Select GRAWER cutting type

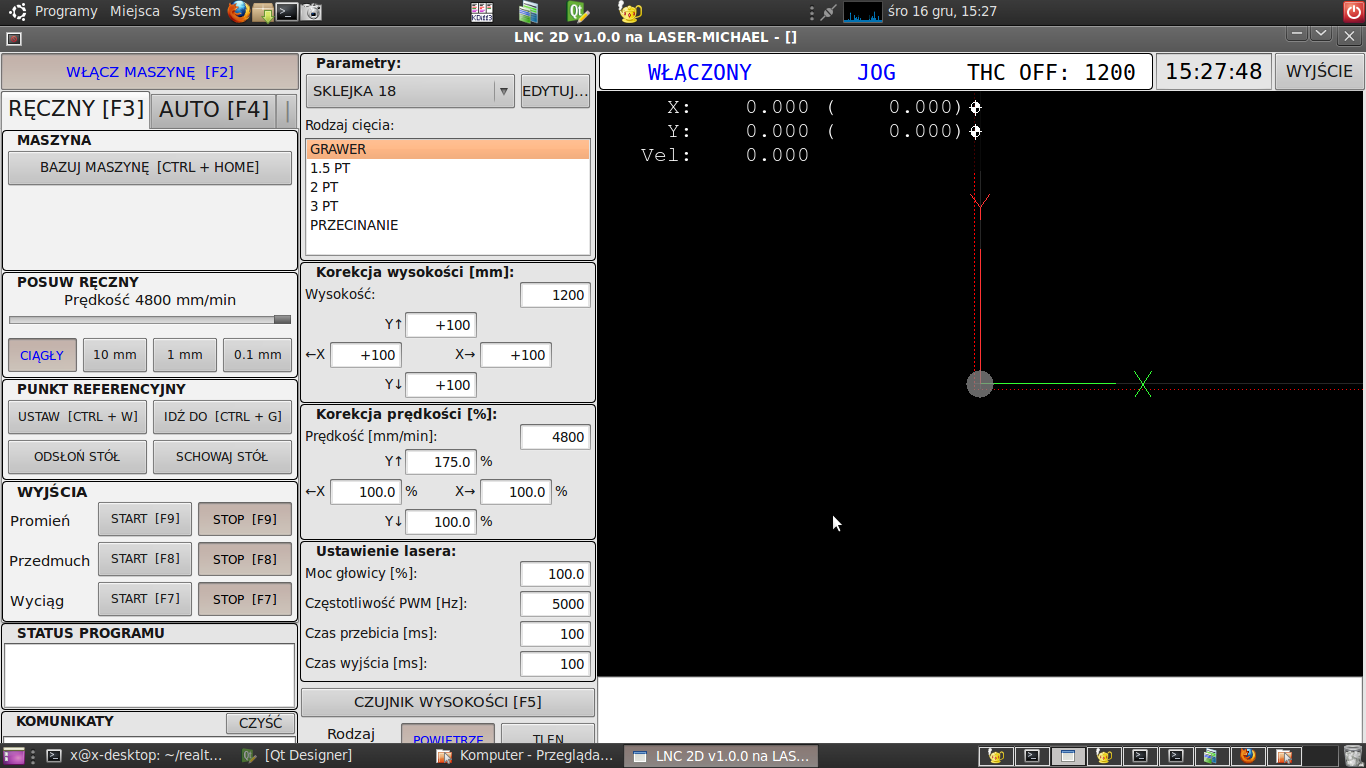click(448, 149)
